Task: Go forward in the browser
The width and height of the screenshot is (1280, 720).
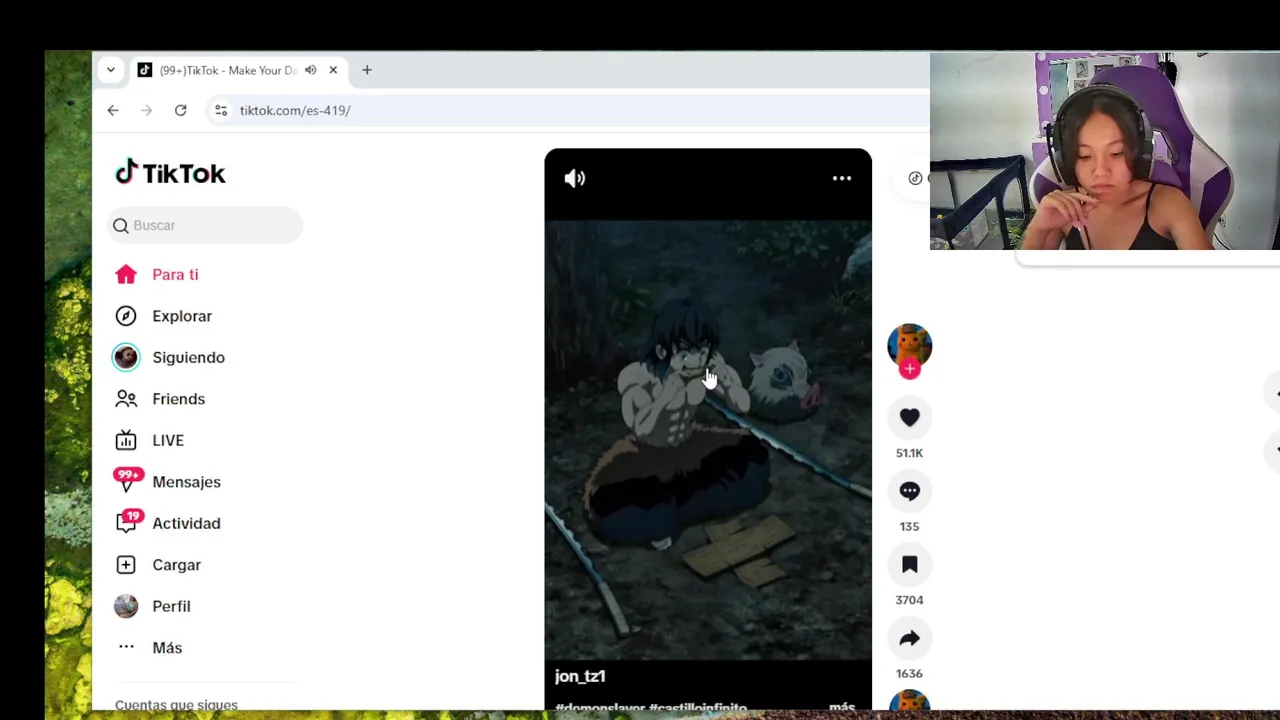Action: coord(146,110)
